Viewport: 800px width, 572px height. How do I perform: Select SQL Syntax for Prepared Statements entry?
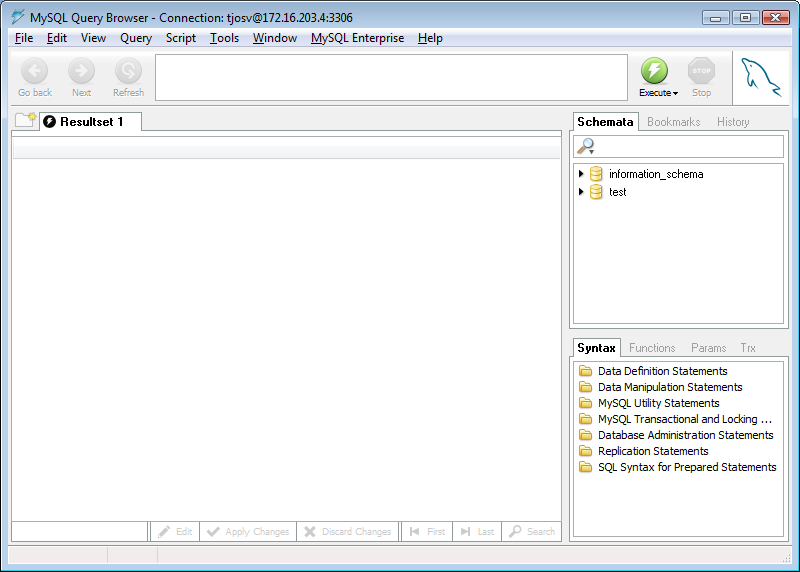(687, 467)
